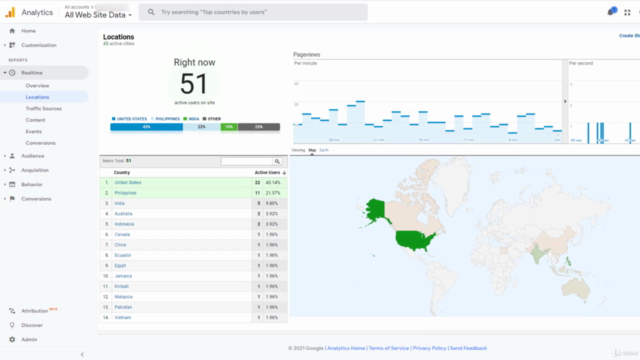Click the gray Other bar segment
640x360 pixels.
(259, 127)
